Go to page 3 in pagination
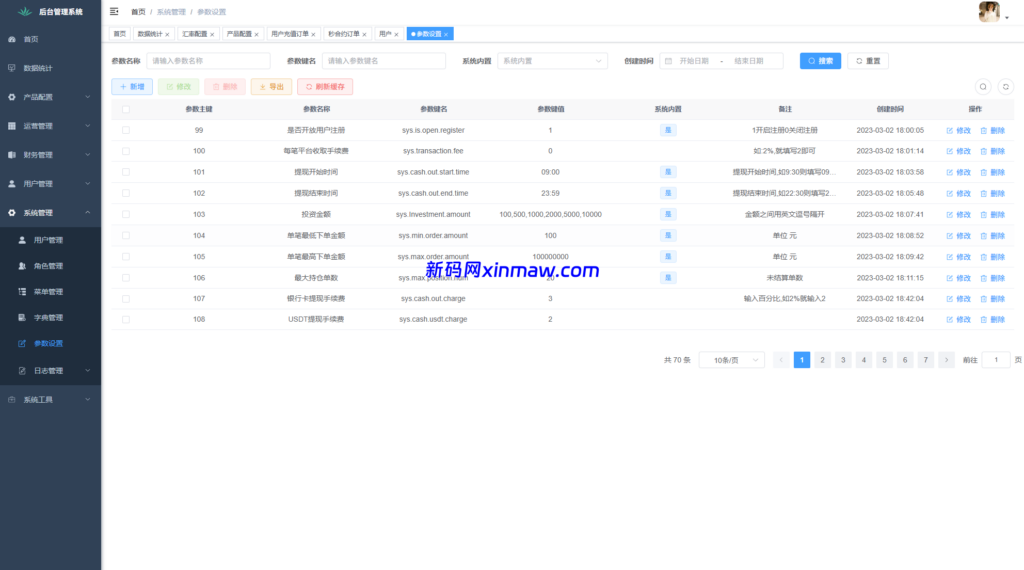The image size is (1024, 570). (x=843, y=360)
